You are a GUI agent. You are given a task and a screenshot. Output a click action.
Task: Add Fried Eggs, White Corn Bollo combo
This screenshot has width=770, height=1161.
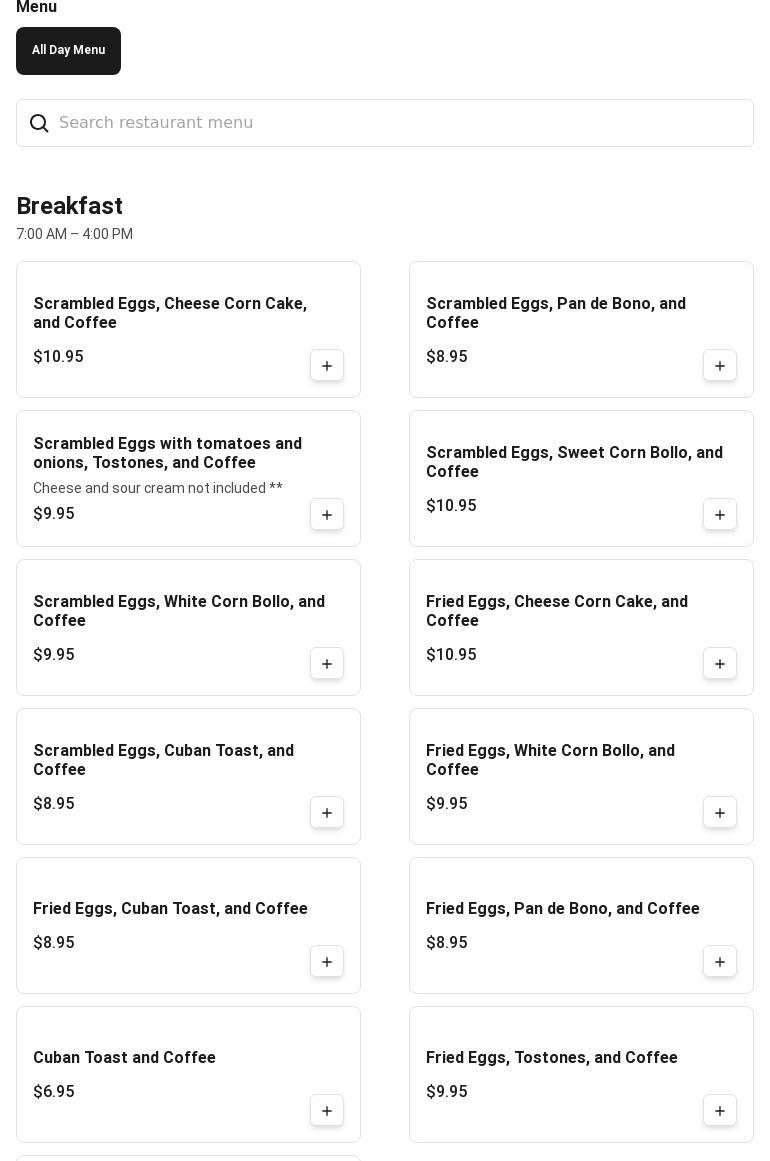click(x=720, y=813)
